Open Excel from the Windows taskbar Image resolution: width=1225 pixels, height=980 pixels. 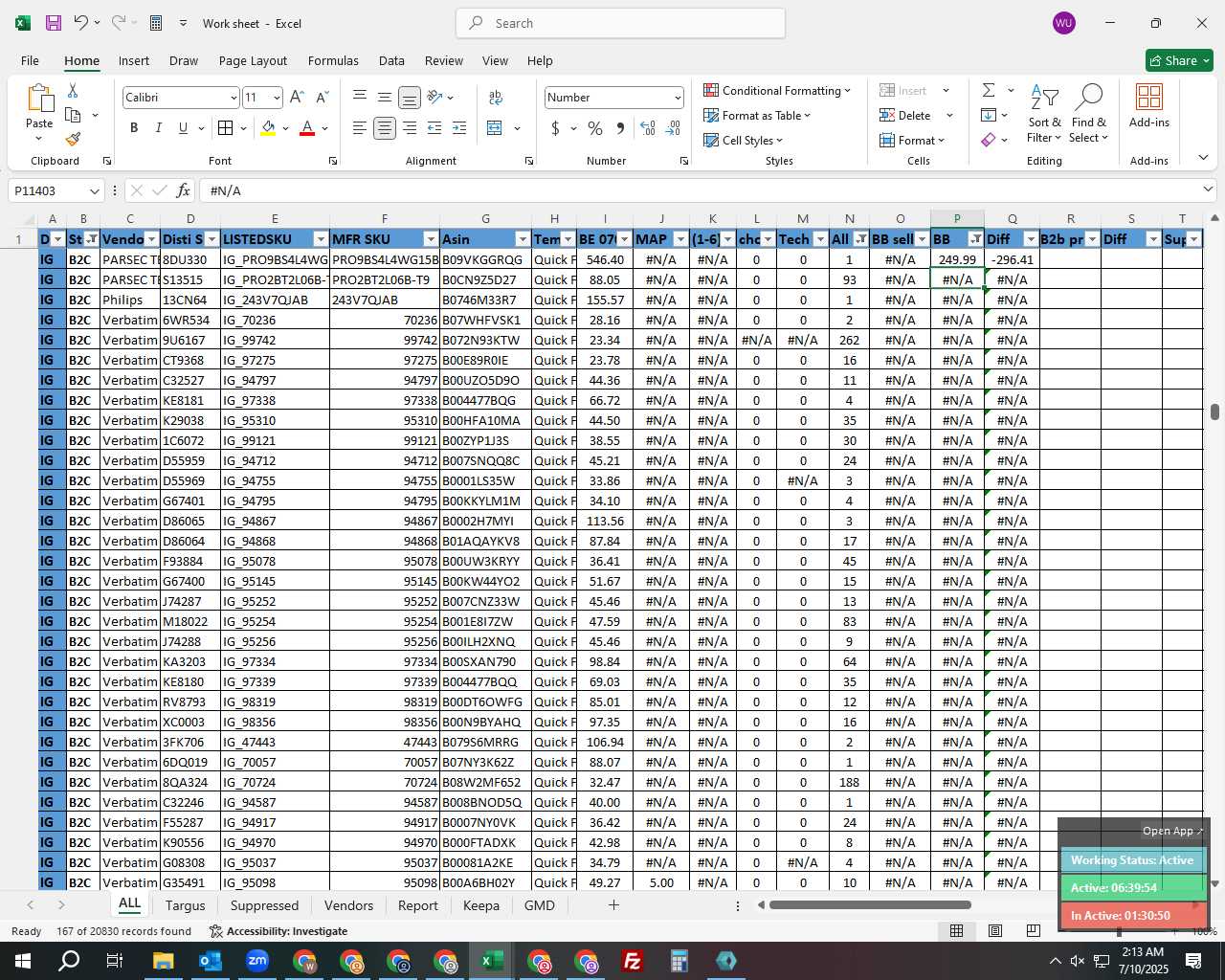492,961
